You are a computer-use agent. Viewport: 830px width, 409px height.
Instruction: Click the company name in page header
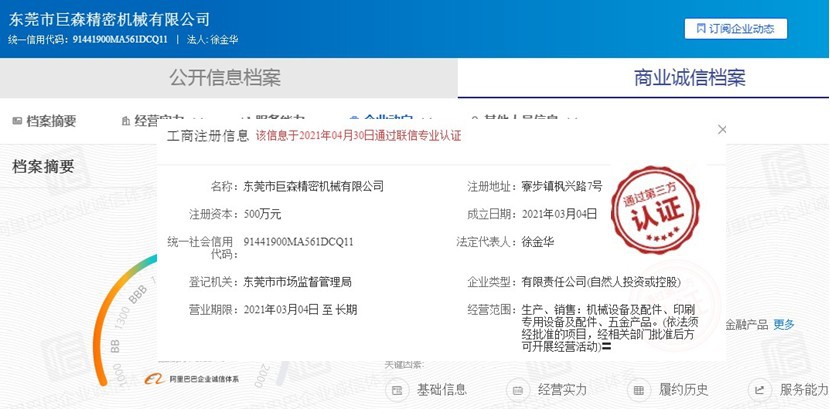110,19
